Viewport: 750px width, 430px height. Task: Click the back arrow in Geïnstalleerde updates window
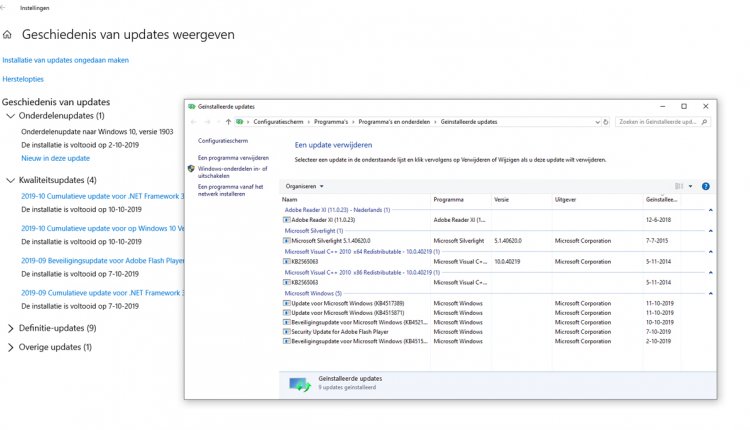click(194, 122)
